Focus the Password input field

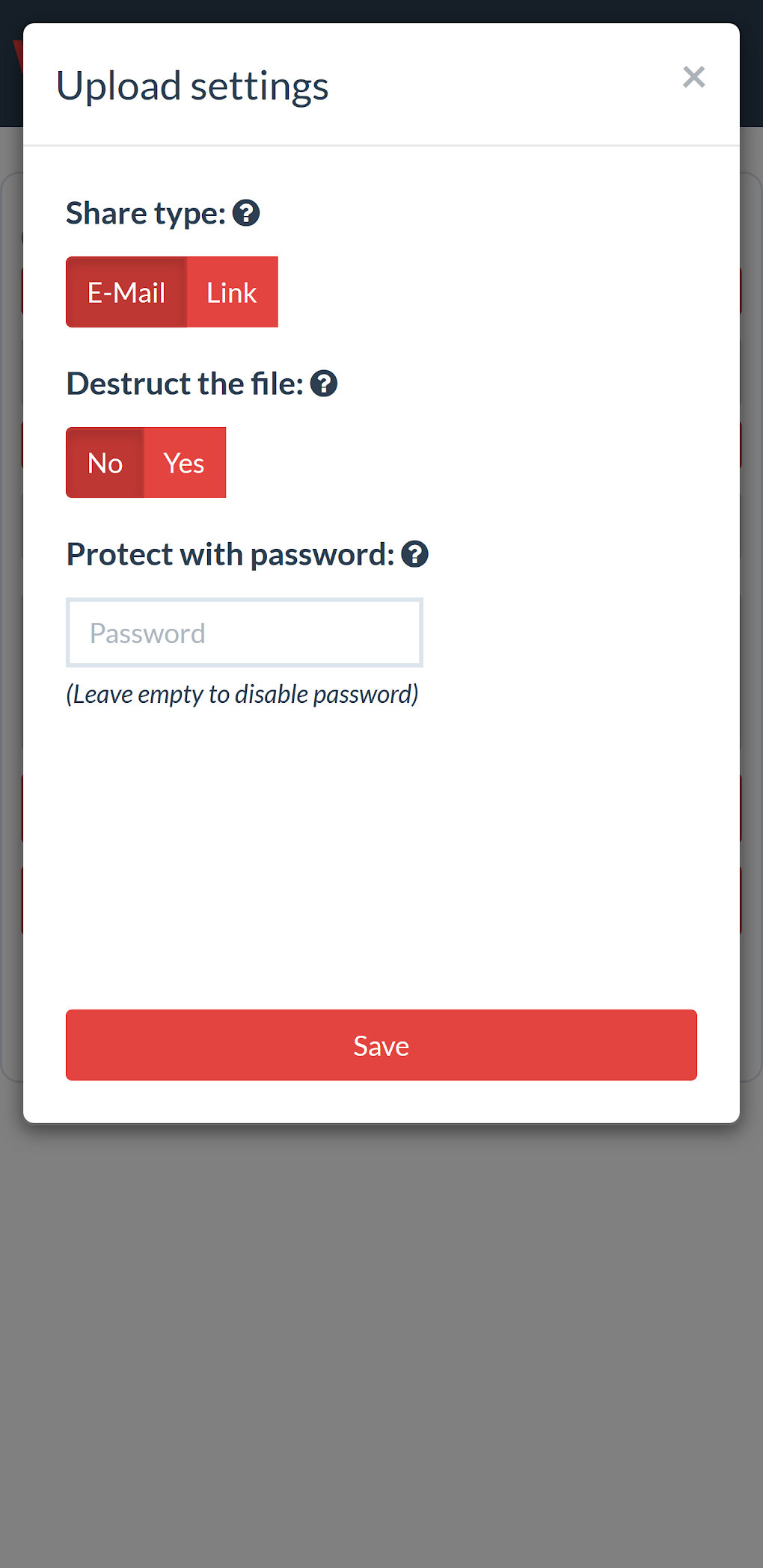(245, 633)
